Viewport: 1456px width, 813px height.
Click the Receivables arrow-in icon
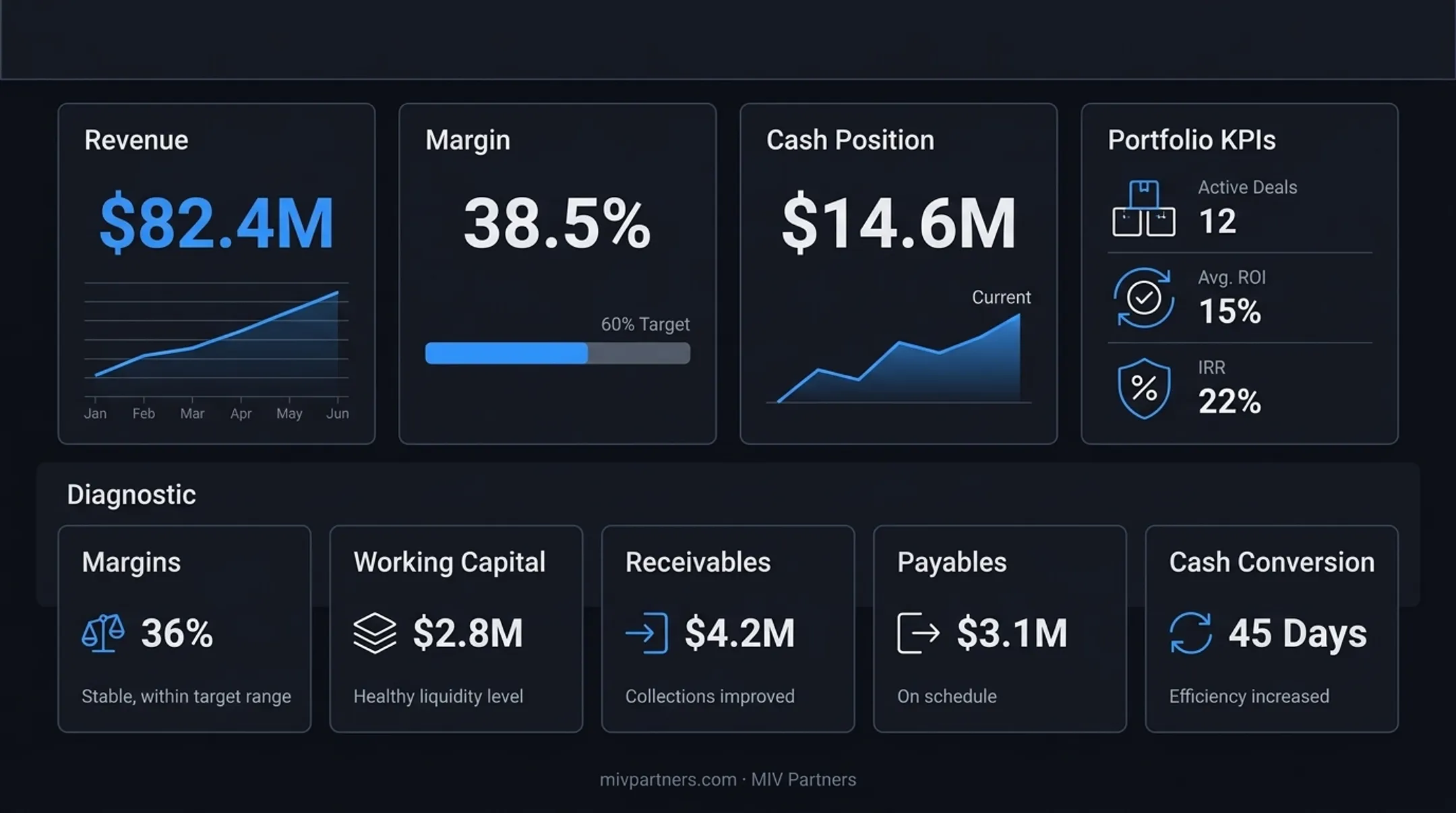(646, 633)
